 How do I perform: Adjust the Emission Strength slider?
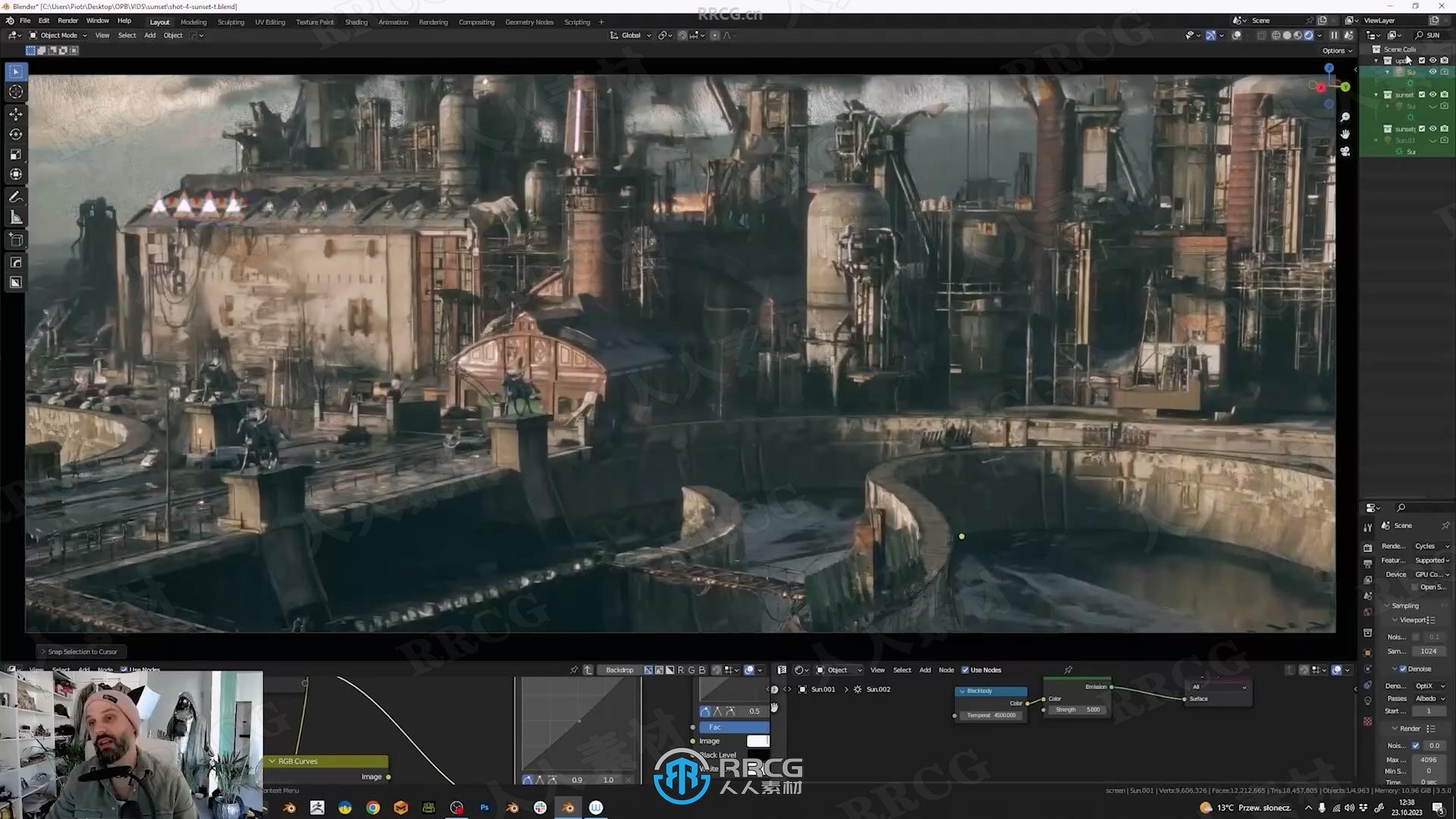(x=1077, y=711)
